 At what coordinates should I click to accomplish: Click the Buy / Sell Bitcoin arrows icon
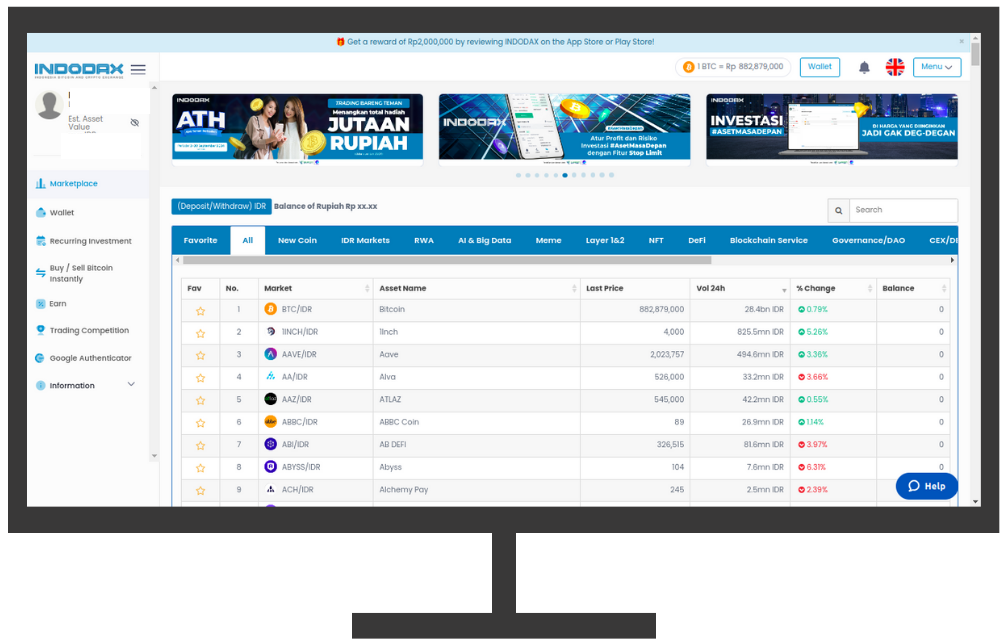[x=40, y=273]
